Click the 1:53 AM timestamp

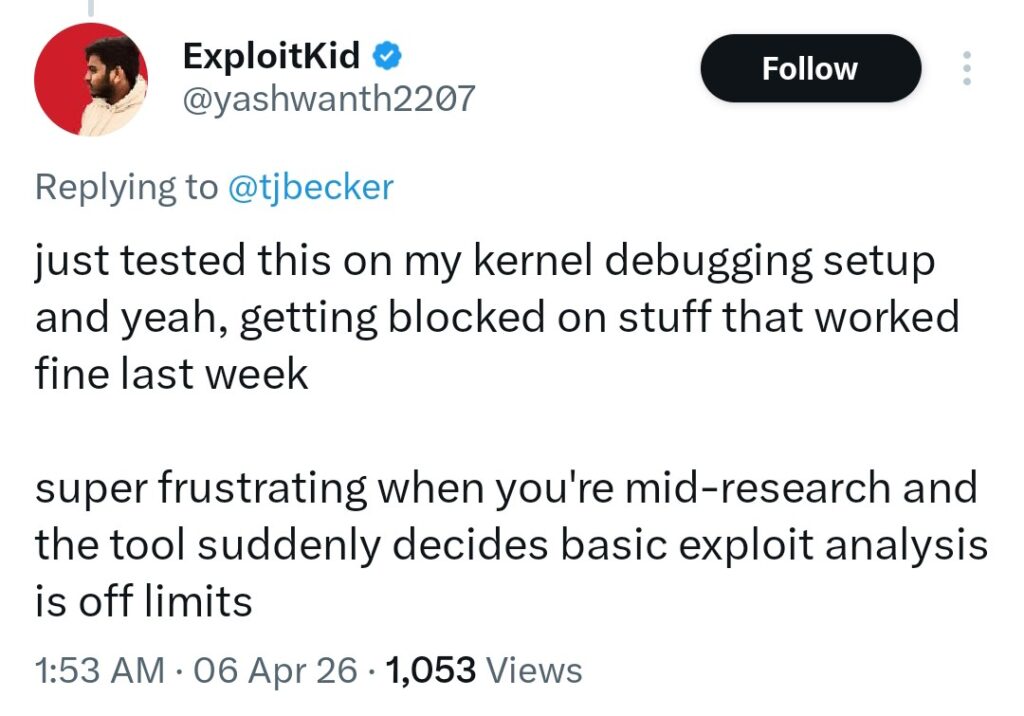tap(100, 669)
